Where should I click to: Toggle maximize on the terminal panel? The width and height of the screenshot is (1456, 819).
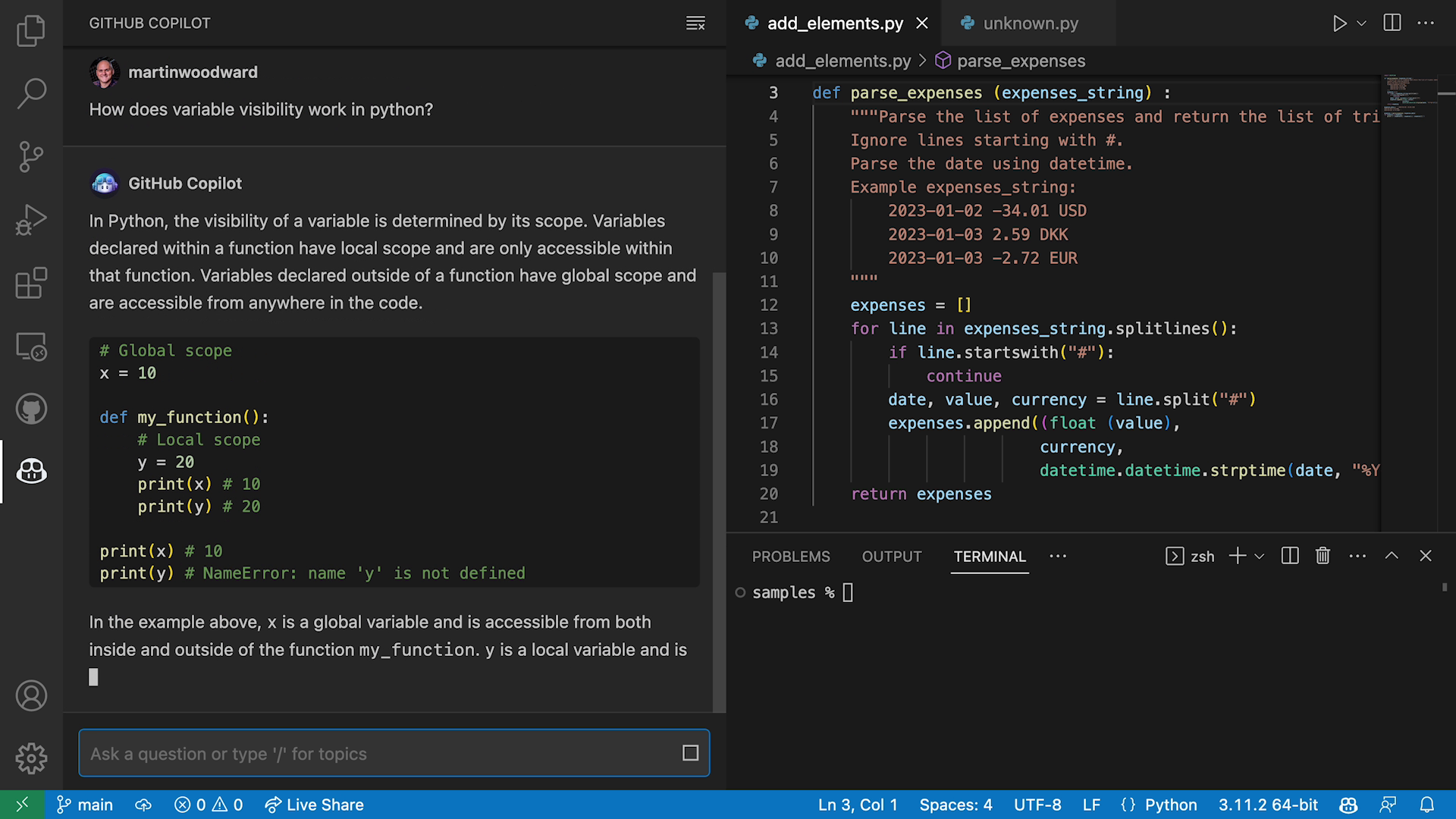pos(1392,556)
